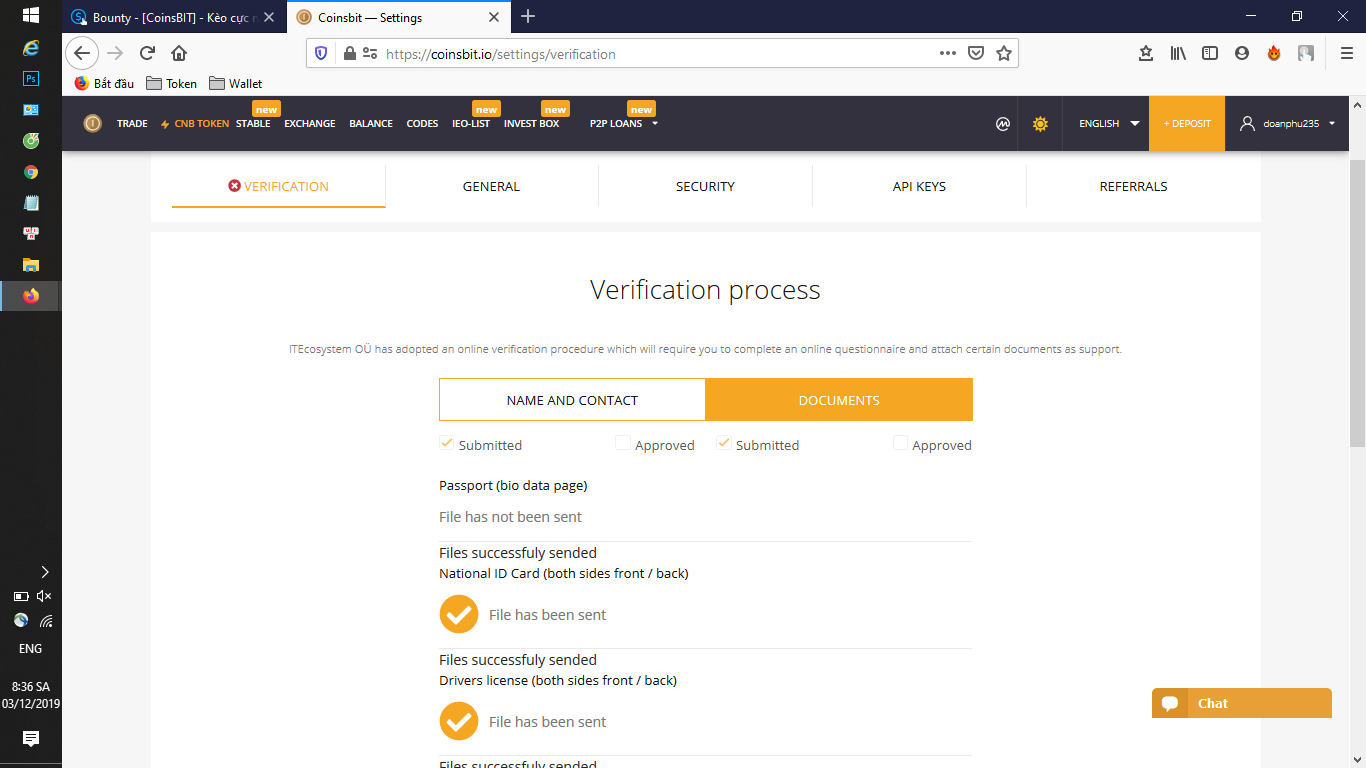Bookmark this page with the star
This screenshot has width=1366, height=768.
coord(1004,53)
